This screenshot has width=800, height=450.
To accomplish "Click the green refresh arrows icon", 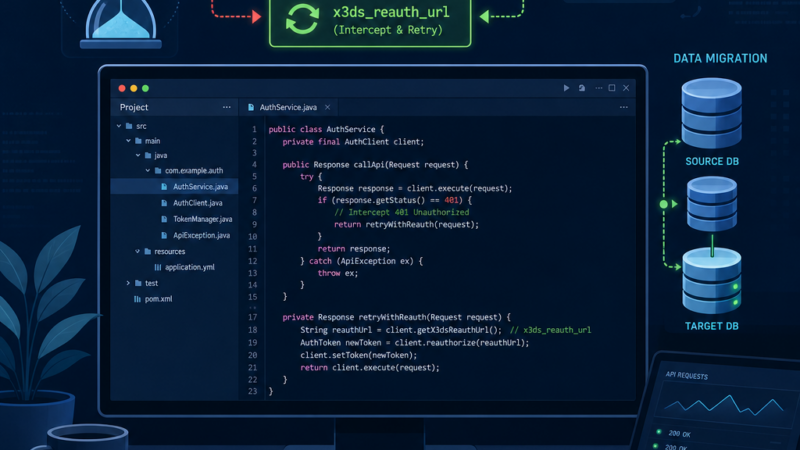I will pos(302,19).
